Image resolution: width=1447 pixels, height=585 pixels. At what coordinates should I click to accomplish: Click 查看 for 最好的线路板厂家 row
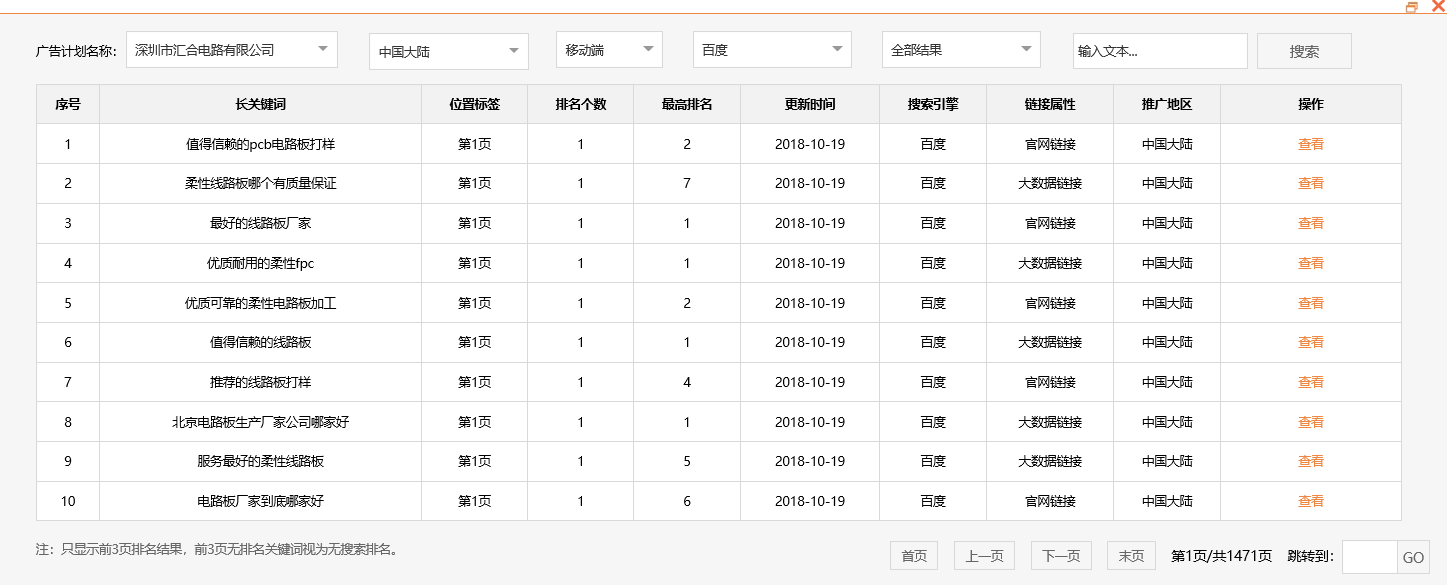(1310, 223)
